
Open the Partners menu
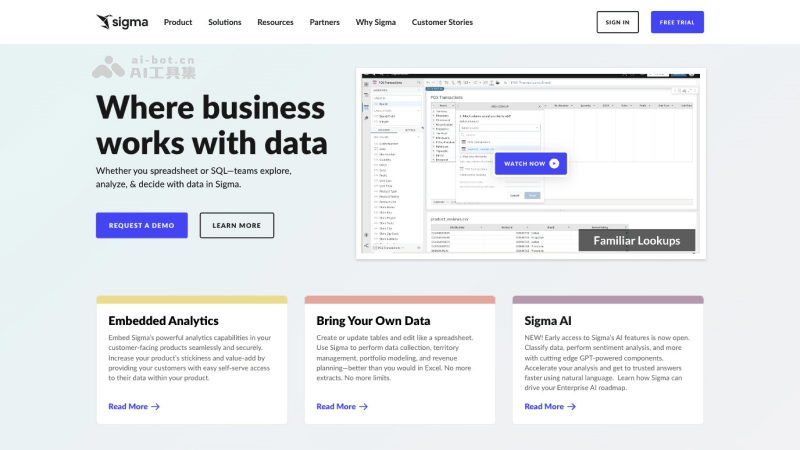pos(324,22)
